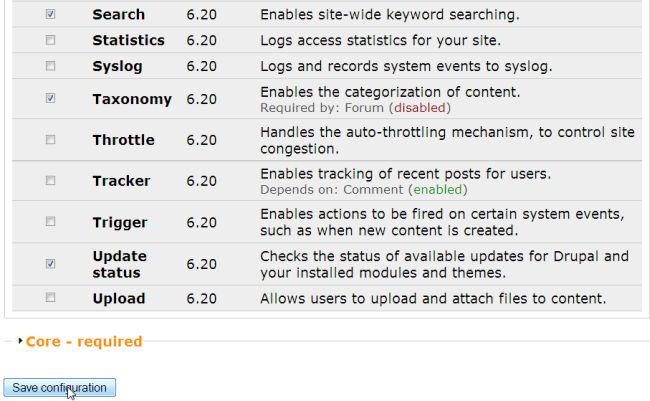Click the Search module version 6.20
Screen dimensions: 650x401
pos(201,15)
